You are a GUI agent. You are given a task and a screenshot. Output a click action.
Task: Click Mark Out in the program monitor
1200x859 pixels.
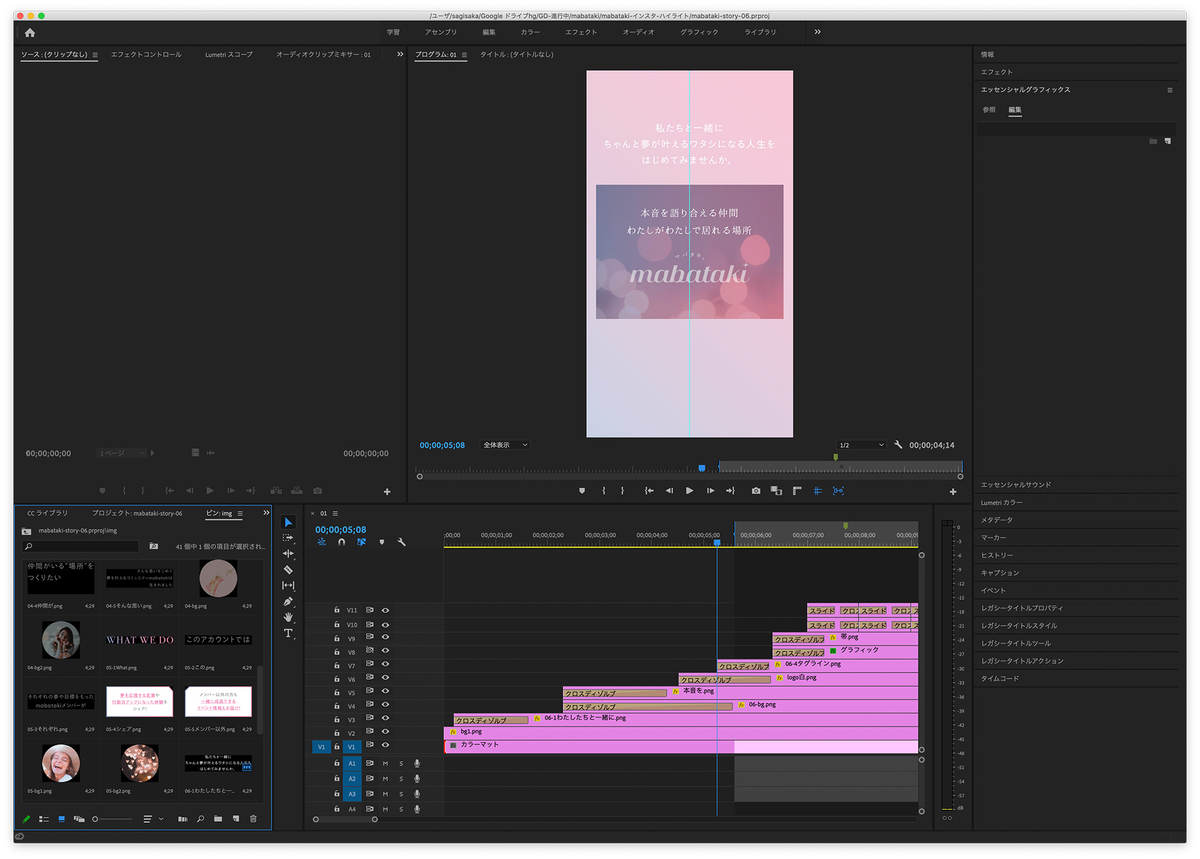[x=622, y=491]
